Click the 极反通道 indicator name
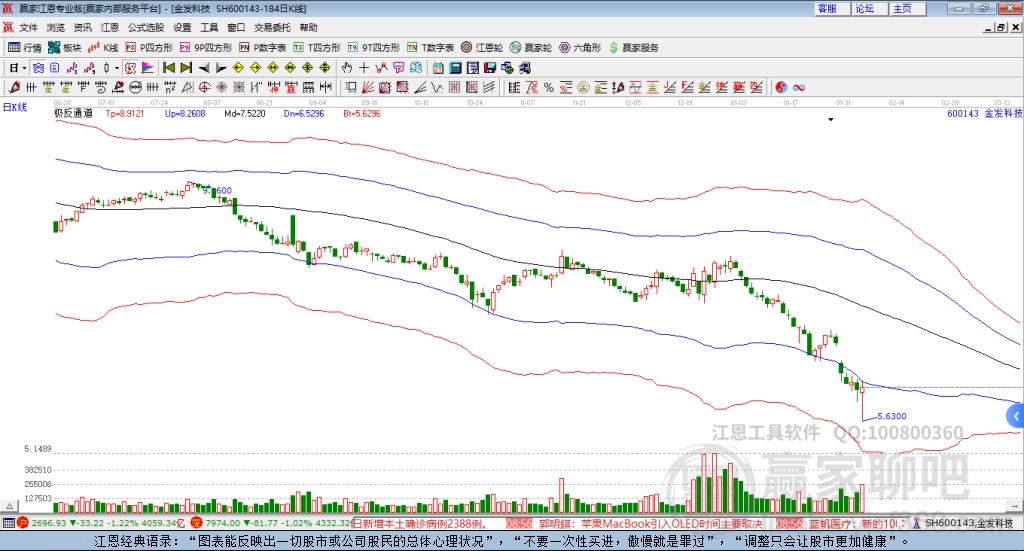Screen dimensions: 1024x551 point(73,113)
